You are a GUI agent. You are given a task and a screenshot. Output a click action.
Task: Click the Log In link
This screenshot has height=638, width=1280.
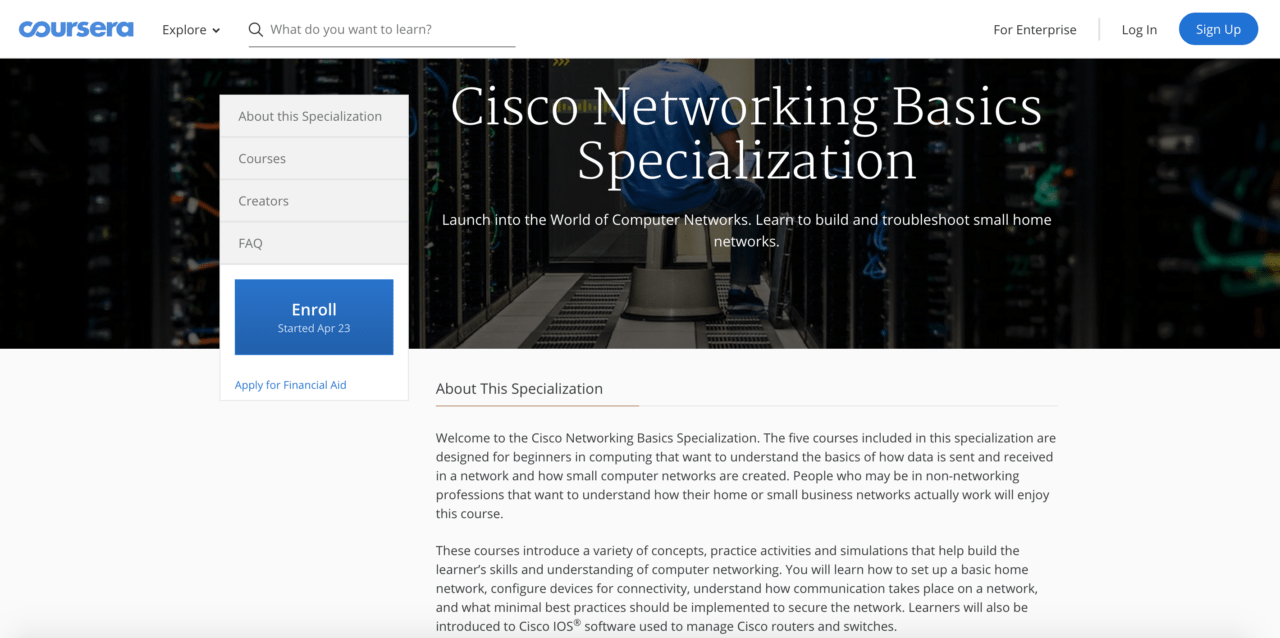1139,30
